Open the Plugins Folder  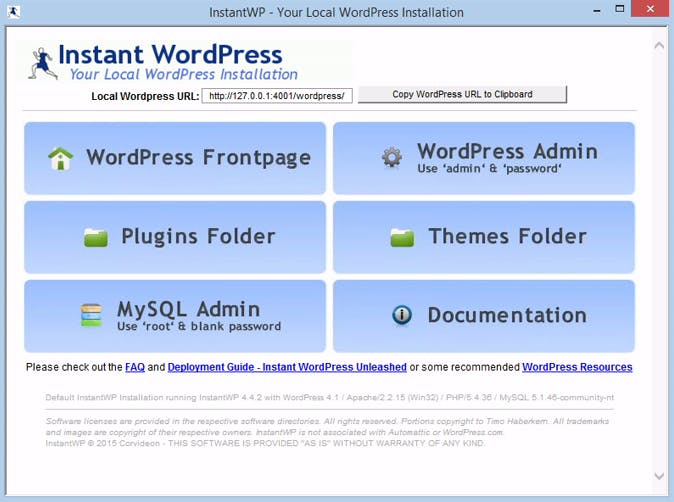(175, 237)
